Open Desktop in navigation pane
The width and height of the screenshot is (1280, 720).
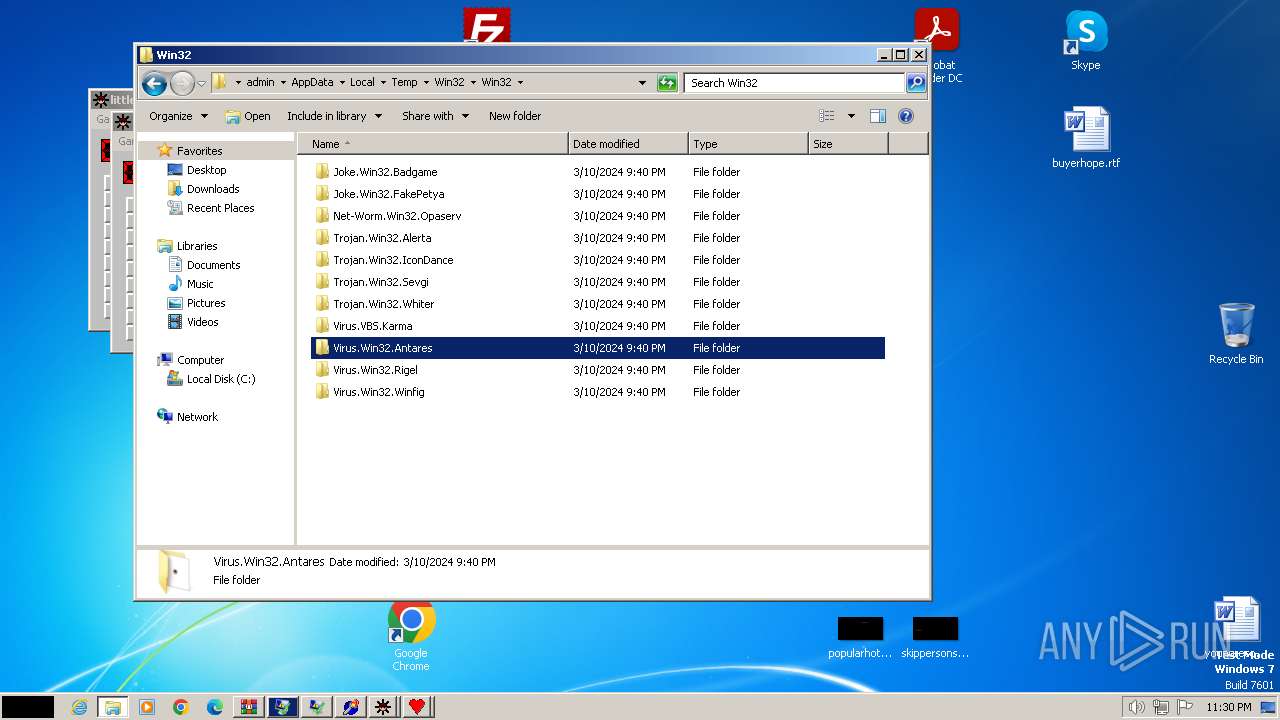click(206, 170)
